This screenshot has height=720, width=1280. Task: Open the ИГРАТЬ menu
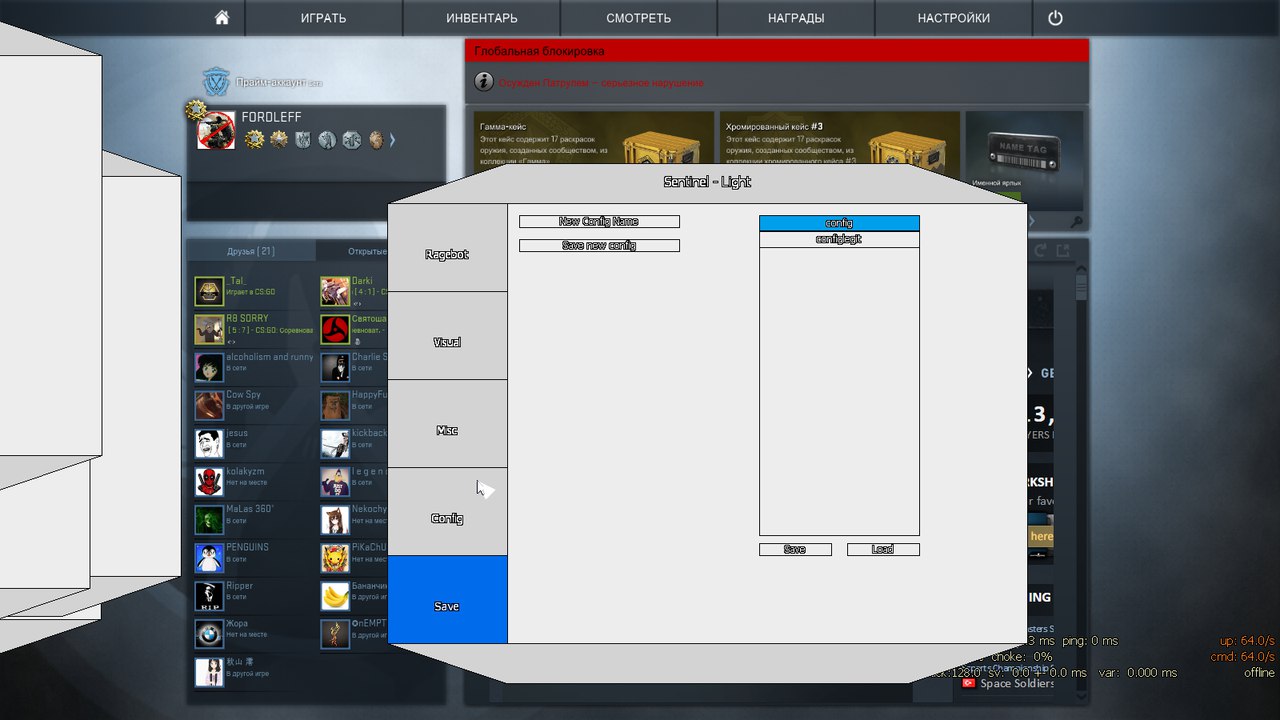tap(324, 18)
